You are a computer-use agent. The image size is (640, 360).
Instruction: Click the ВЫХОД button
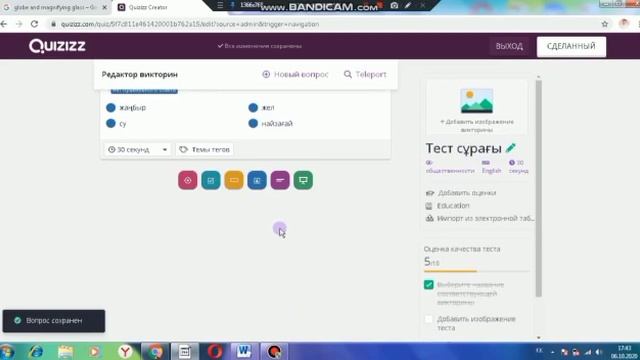[509, 46]
